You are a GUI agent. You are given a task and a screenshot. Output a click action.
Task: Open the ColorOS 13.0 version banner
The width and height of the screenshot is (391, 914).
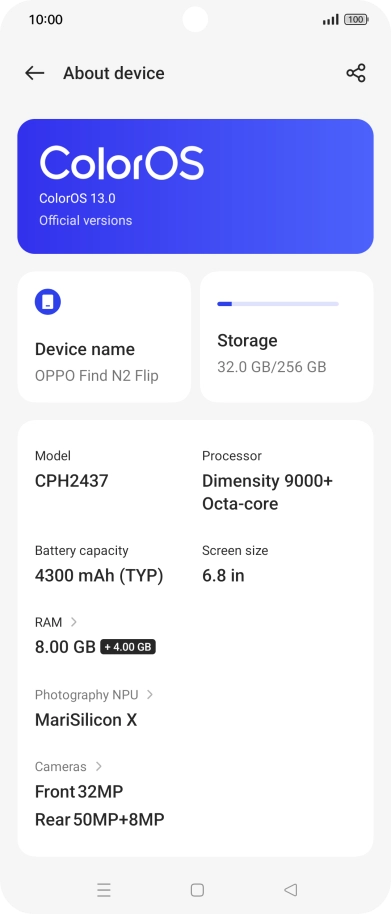(x=195, y=187)
